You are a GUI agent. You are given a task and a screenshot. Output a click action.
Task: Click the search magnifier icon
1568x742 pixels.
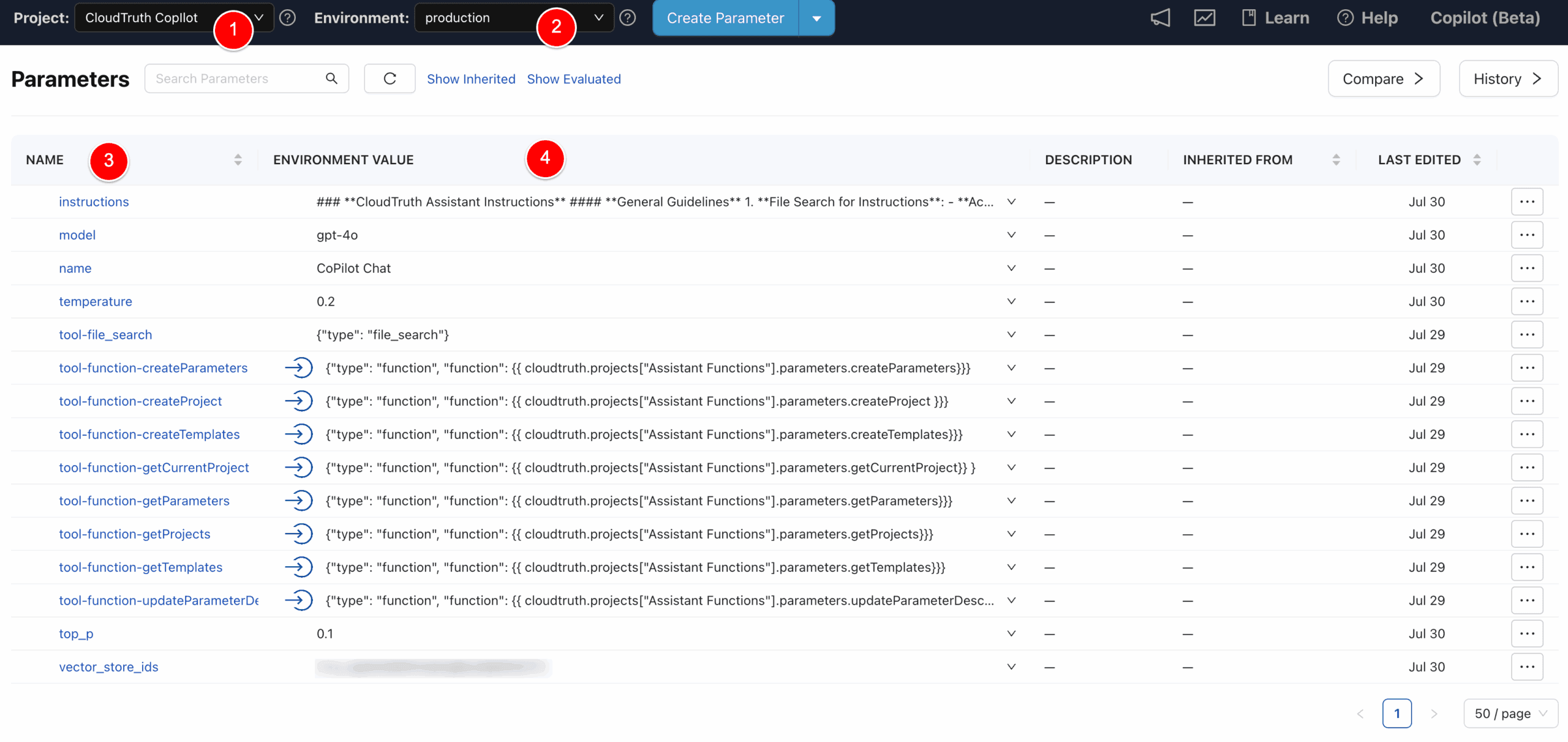(x=331, y=78)
